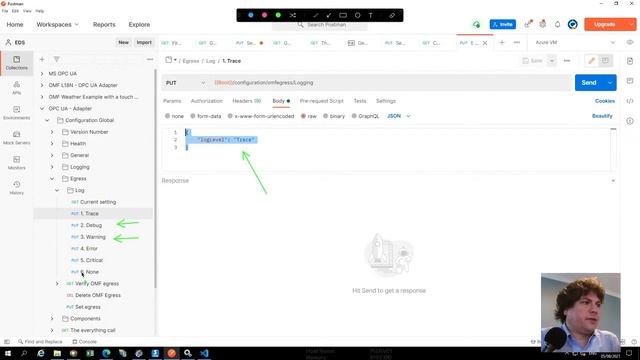Select the raw body radio button

point(303,116)
